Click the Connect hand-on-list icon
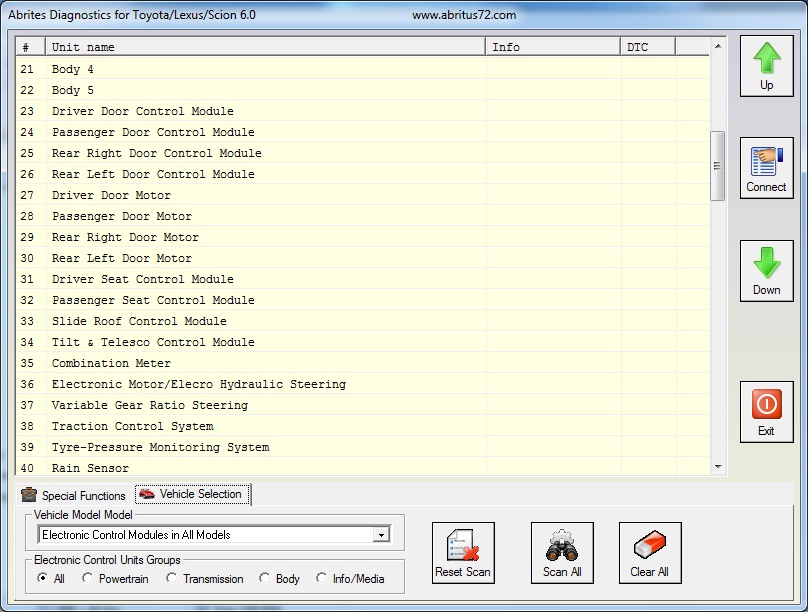808x612 pixels. pyautogui.click(x=767, y=161)
